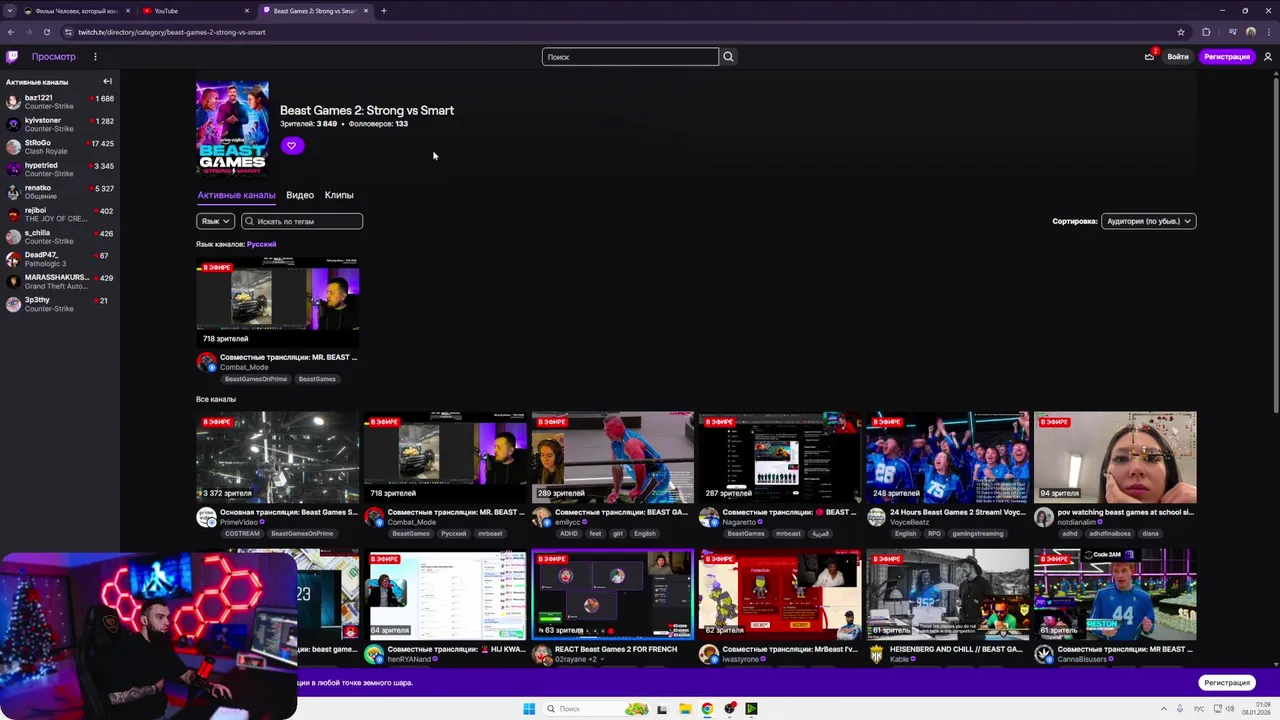This screenshot has height=720, width=1280.
Task: Click the Войти login button
Action: [x=1178, y=57]
